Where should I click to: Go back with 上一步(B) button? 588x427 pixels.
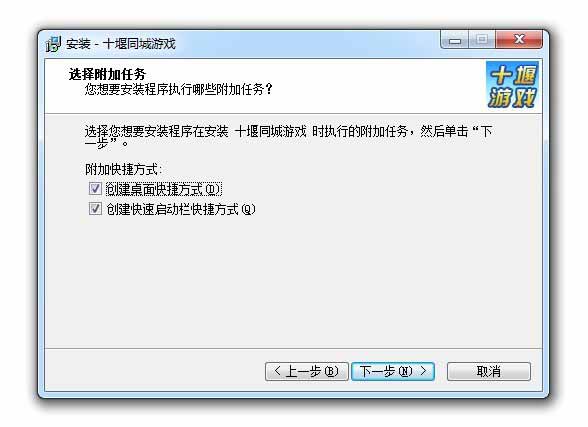pyautogui.click(x=307, y=372)
